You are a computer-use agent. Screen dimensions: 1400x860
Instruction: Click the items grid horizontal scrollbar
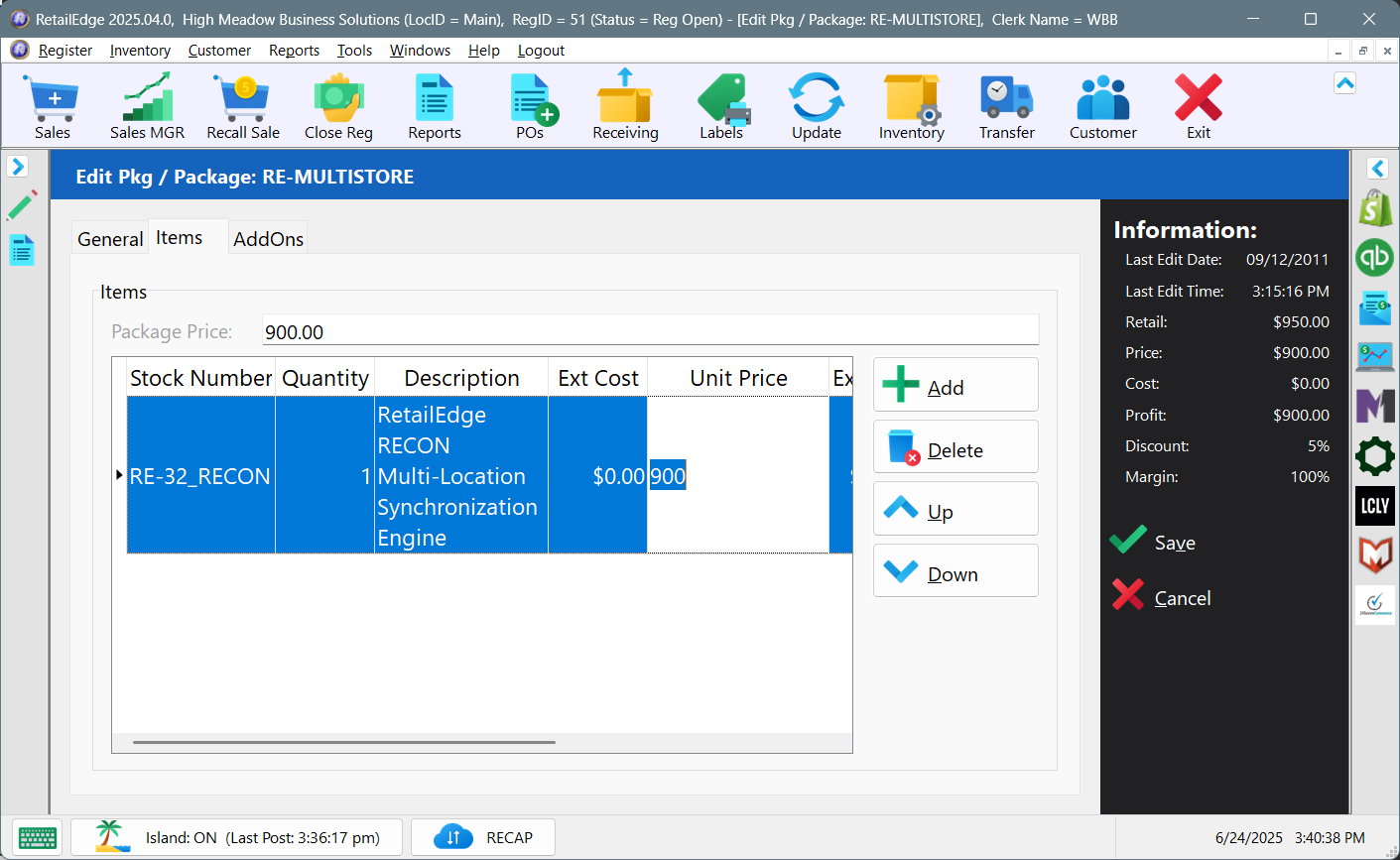pos(344,742)
